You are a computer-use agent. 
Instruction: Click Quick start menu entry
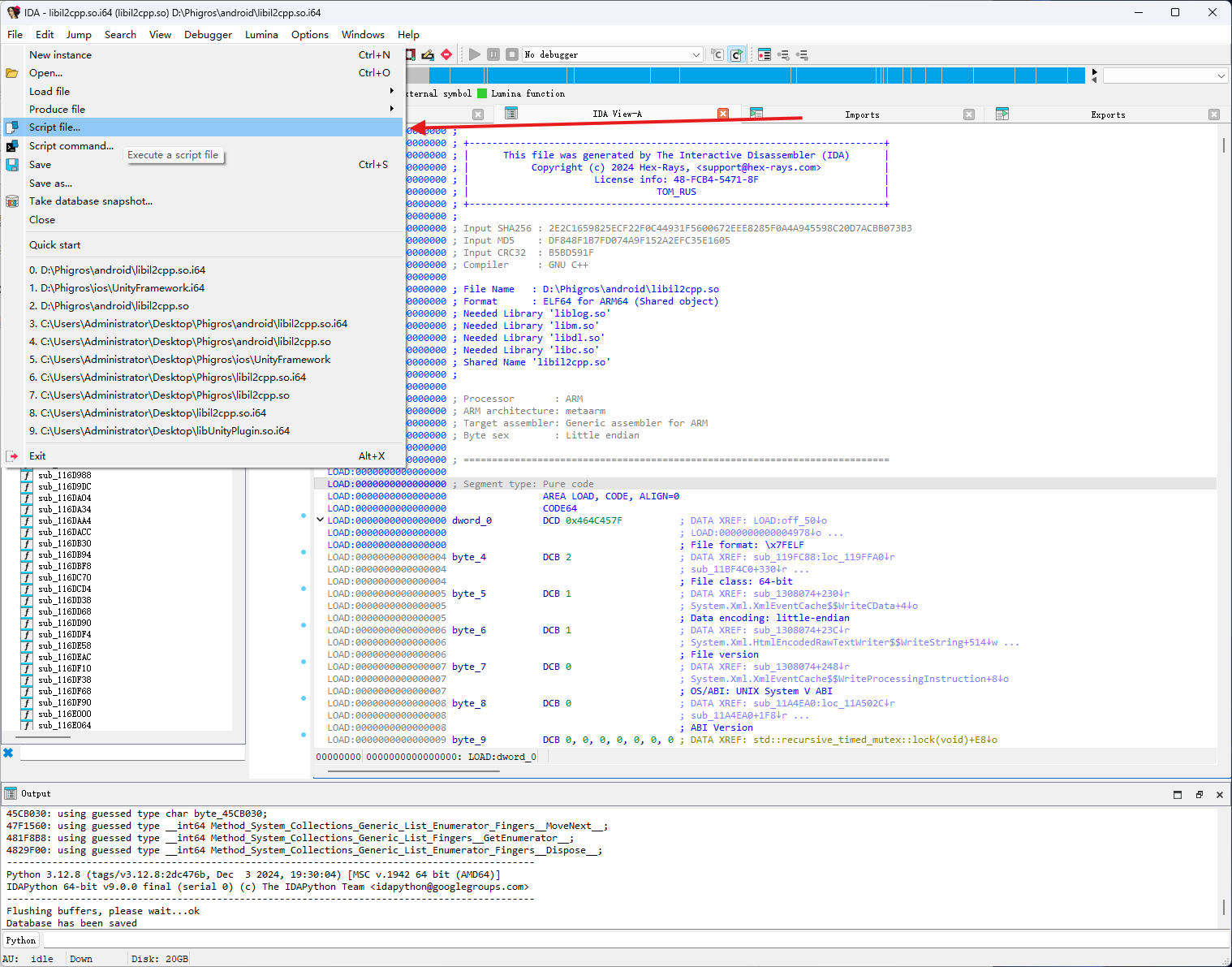pyautogui.click(x=203, y=245)
